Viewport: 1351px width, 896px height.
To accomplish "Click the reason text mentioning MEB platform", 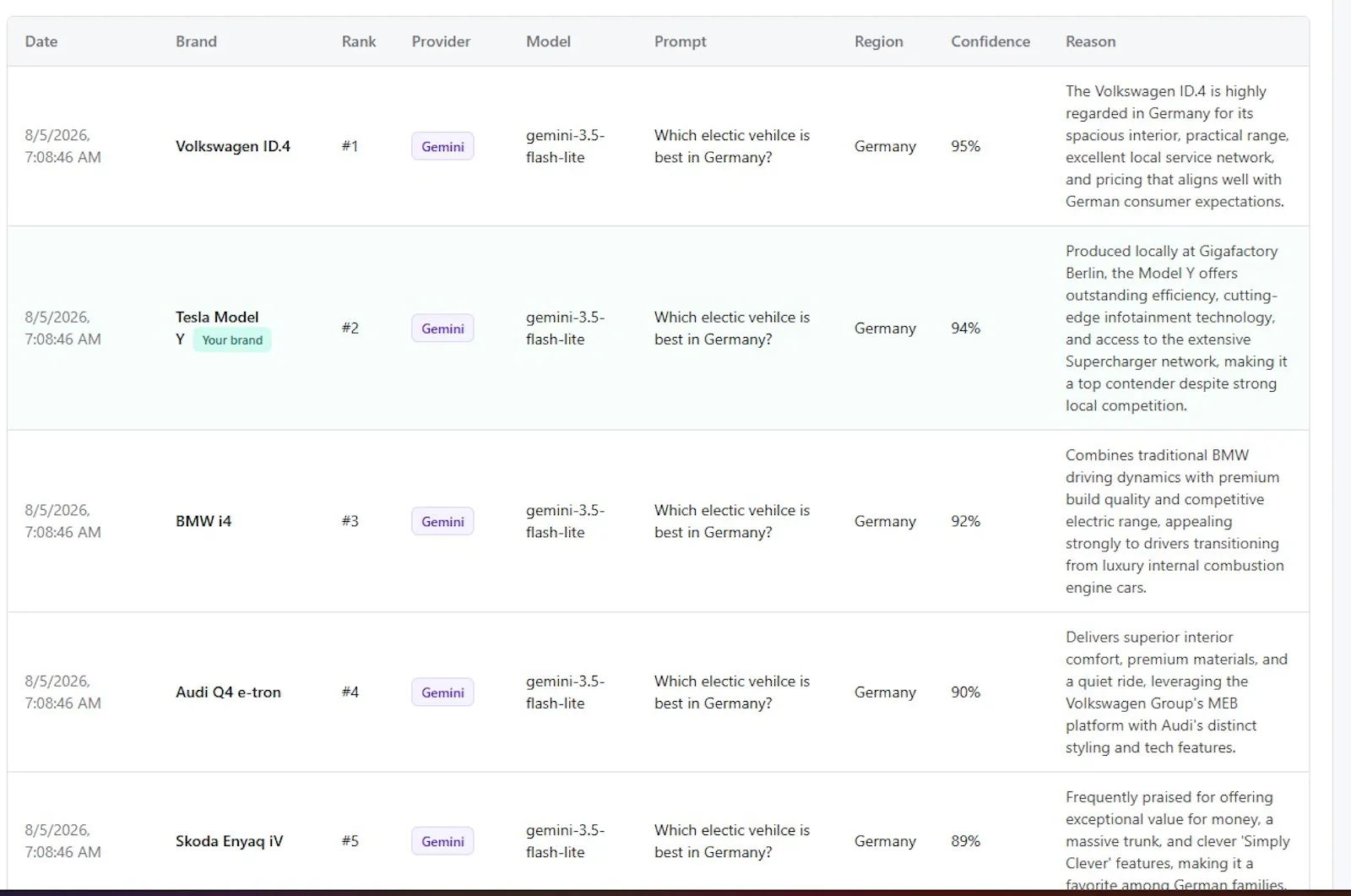I will (1176, 692).
